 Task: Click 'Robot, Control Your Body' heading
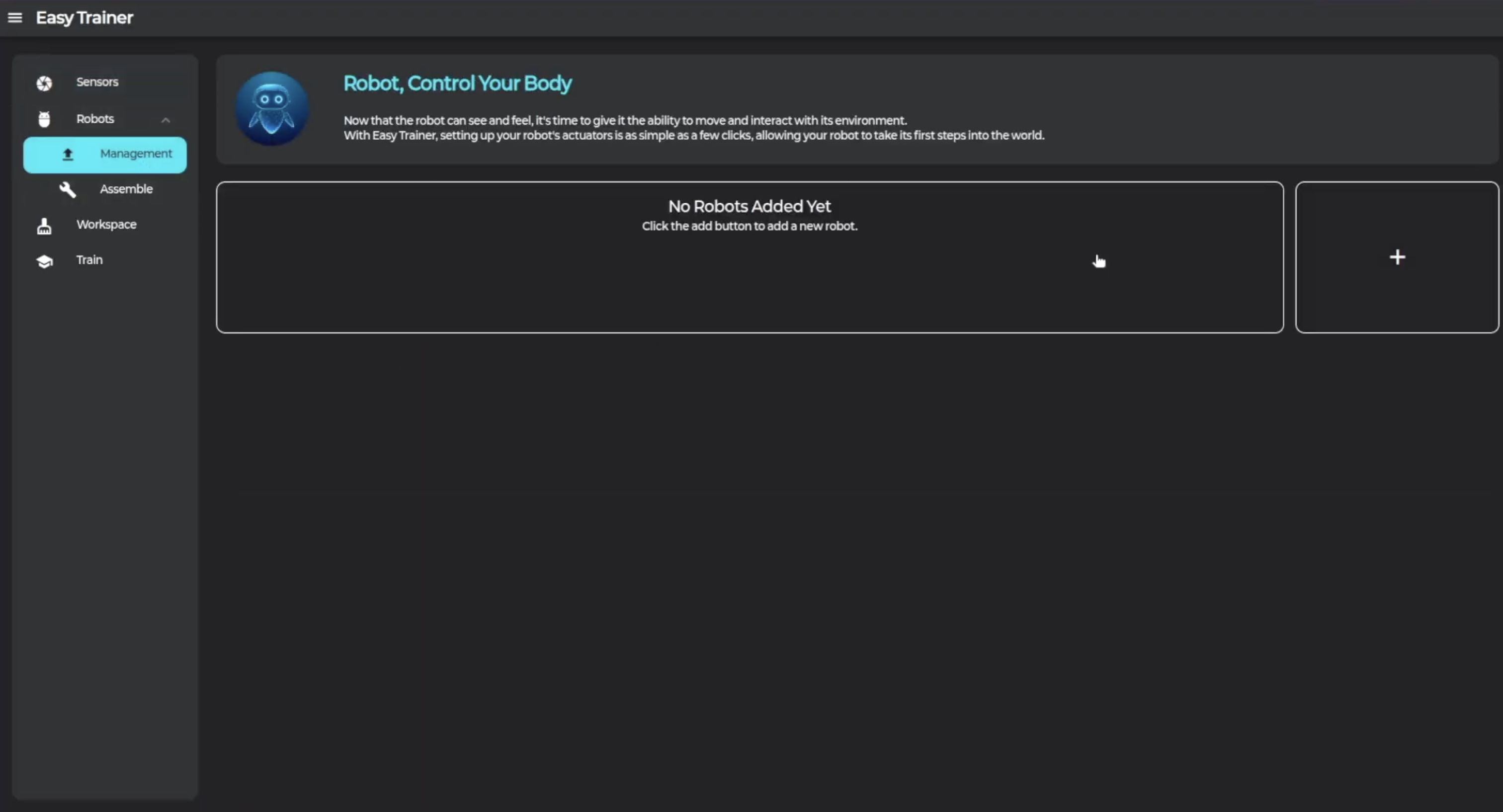pos(457,83)
